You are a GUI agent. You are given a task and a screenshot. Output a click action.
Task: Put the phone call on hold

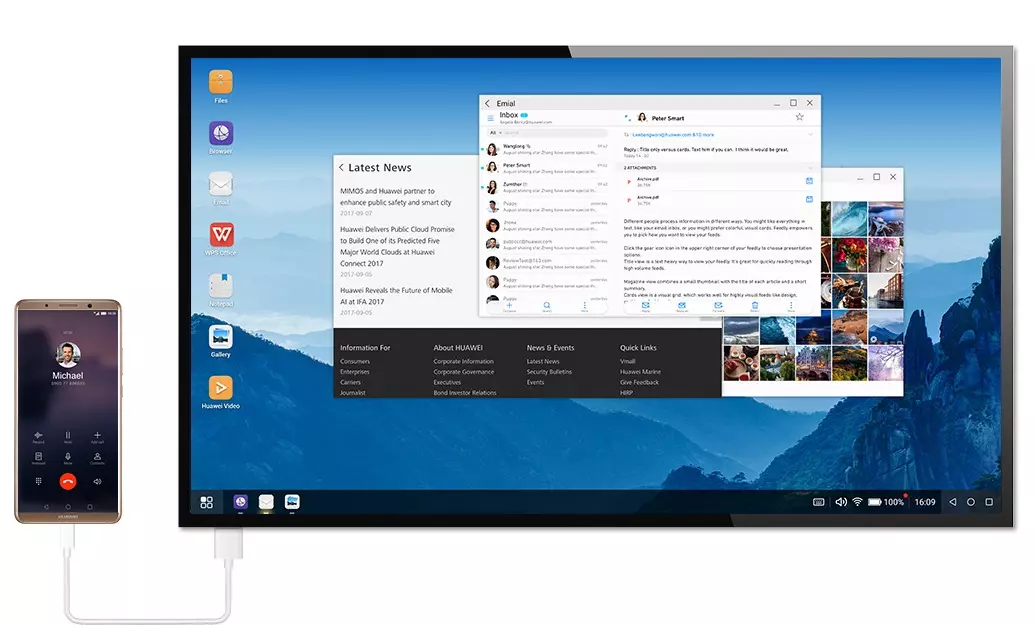(x=68, y=436)
